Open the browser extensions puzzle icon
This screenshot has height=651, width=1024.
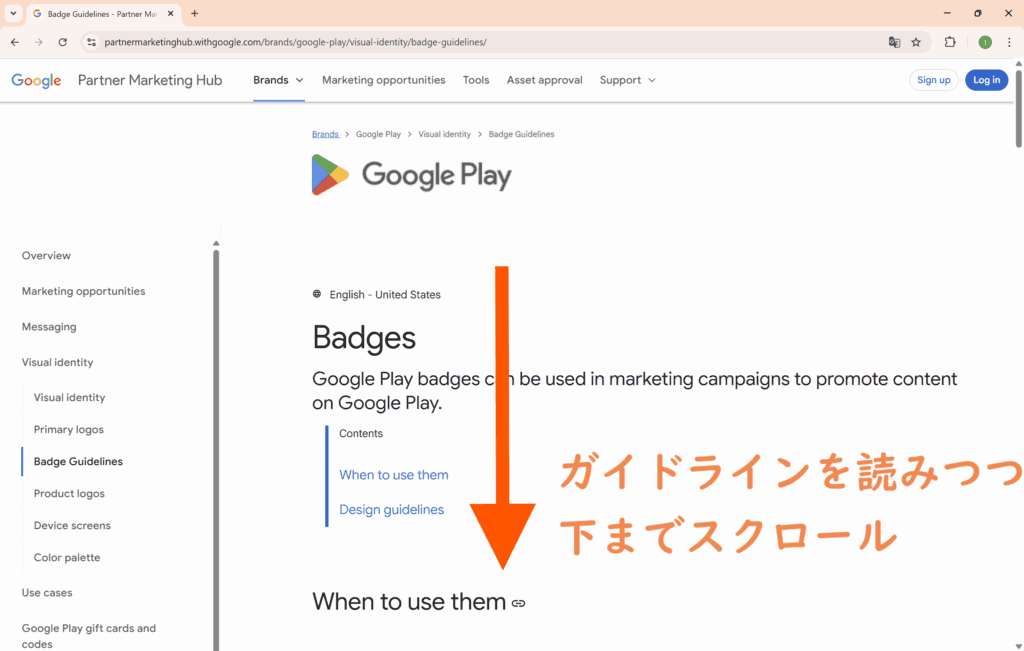950,42
